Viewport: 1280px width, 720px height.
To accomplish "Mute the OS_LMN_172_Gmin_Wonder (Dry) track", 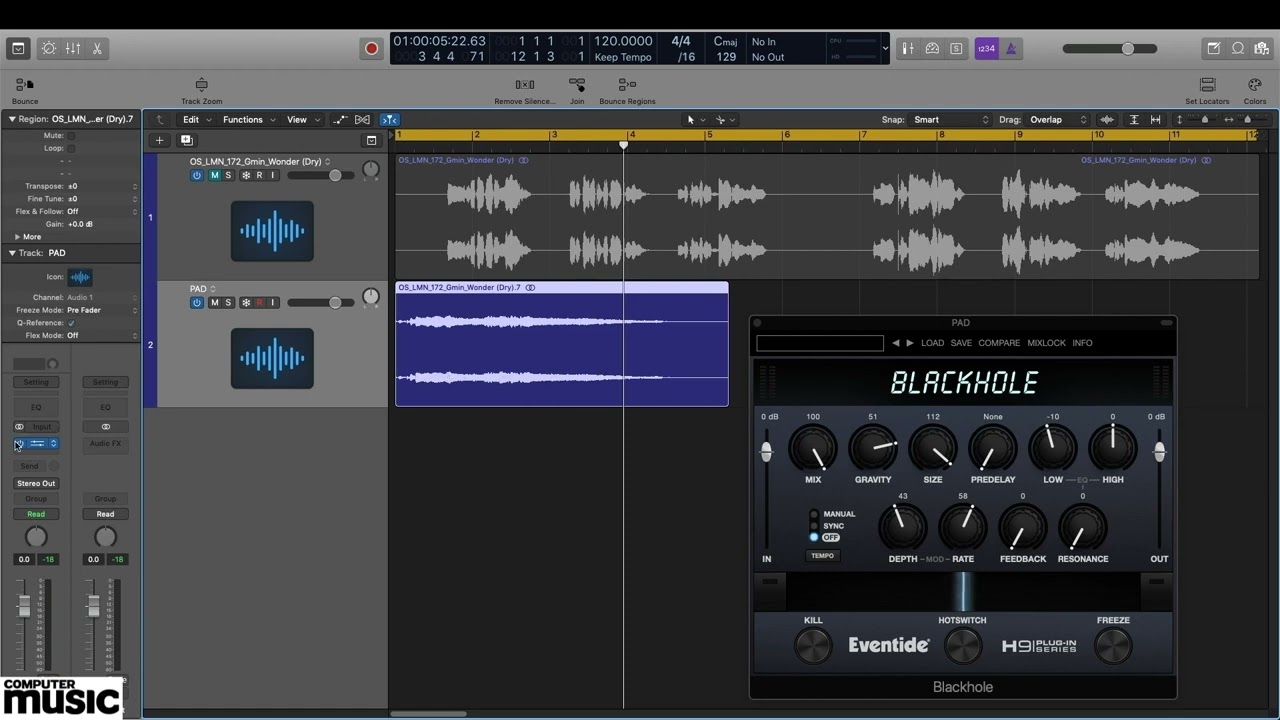I will click(214, 176).
